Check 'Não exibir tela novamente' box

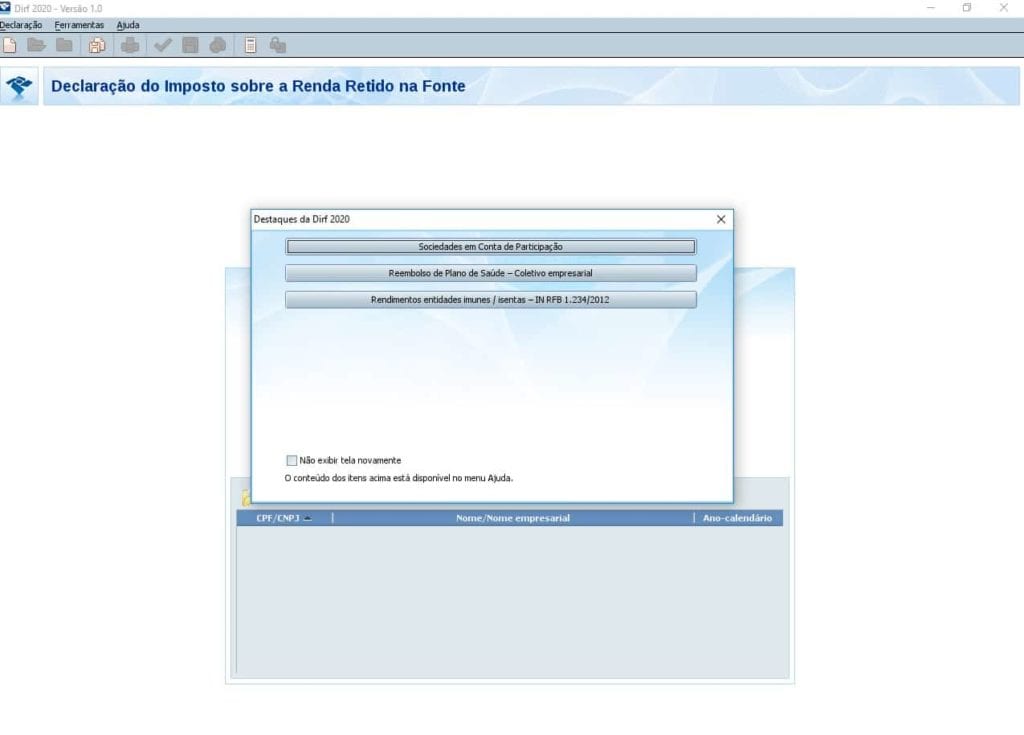tap(292, 461)
